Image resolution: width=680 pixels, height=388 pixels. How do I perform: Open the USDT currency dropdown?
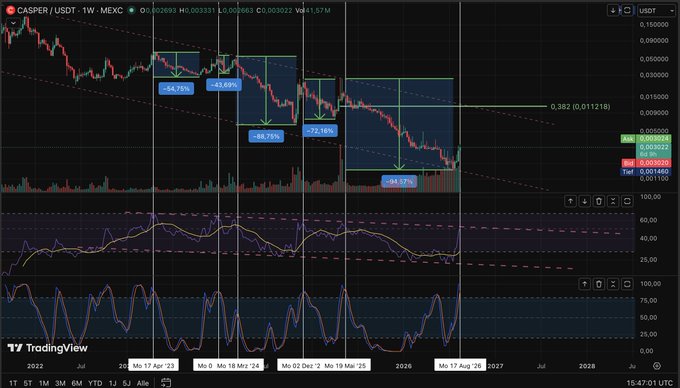(656, 10)
